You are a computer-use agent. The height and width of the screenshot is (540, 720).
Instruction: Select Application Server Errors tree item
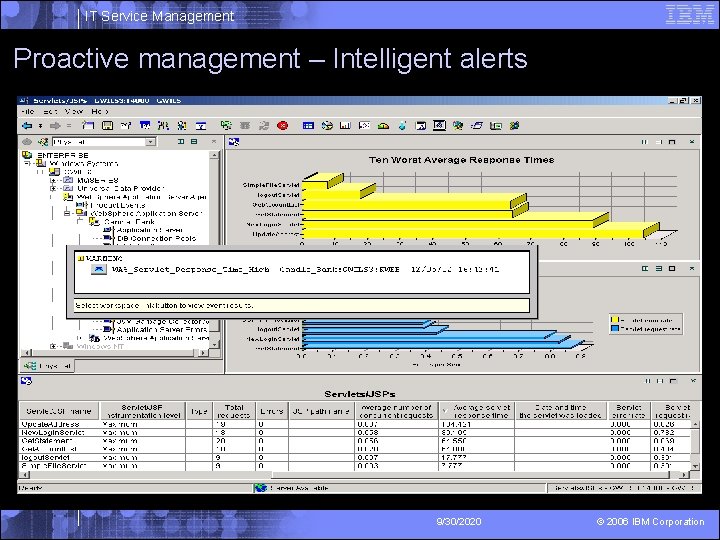pyautogui.click(x=162, y=329)
